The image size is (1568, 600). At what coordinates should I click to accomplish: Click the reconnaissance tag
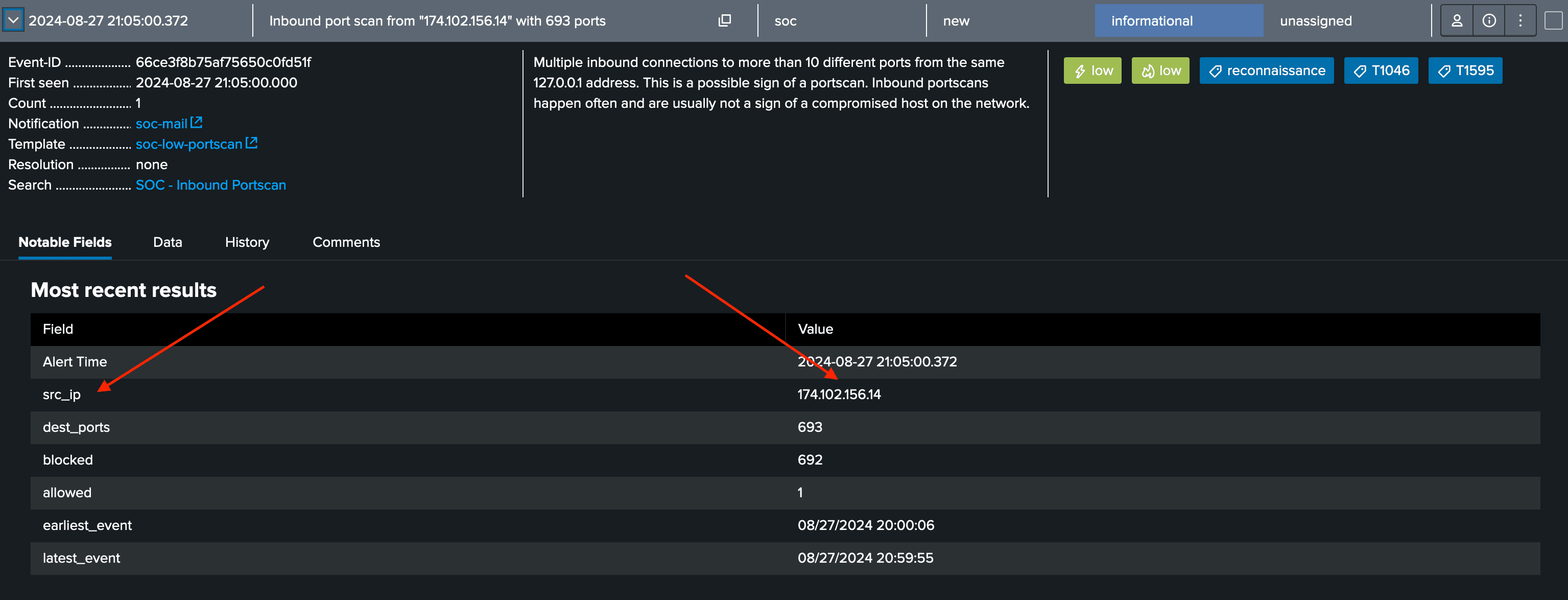(x=1266, y=71)
